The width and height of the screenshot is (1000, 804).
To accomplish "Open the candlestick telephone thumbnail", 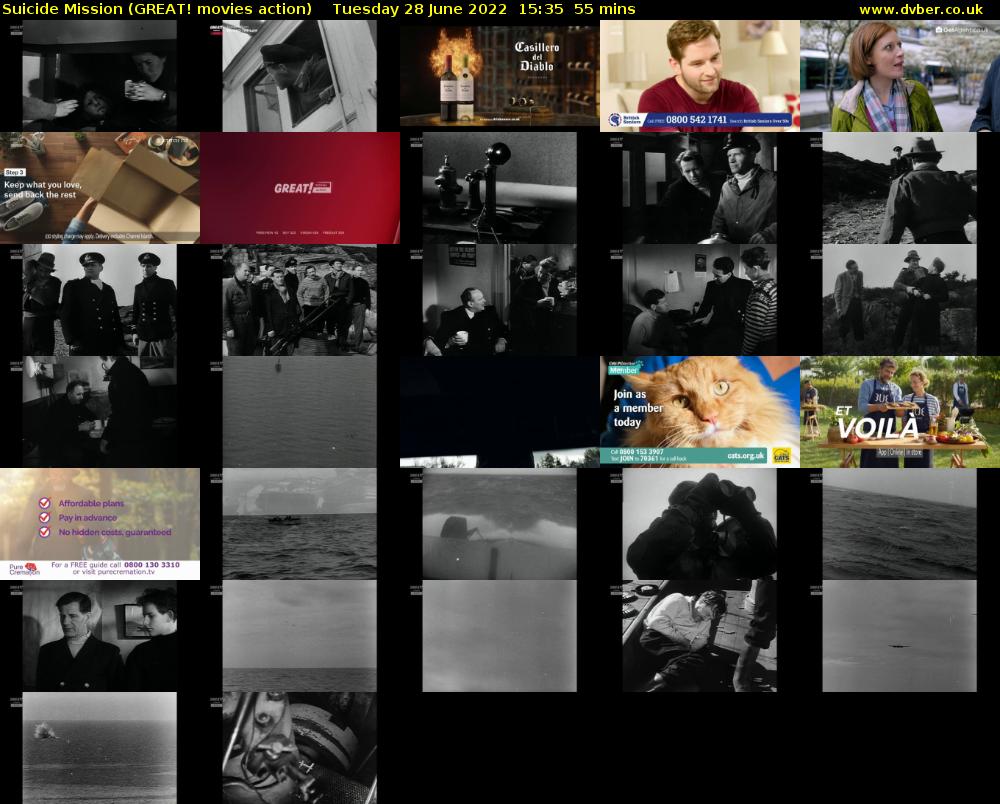I will [499, 188].
